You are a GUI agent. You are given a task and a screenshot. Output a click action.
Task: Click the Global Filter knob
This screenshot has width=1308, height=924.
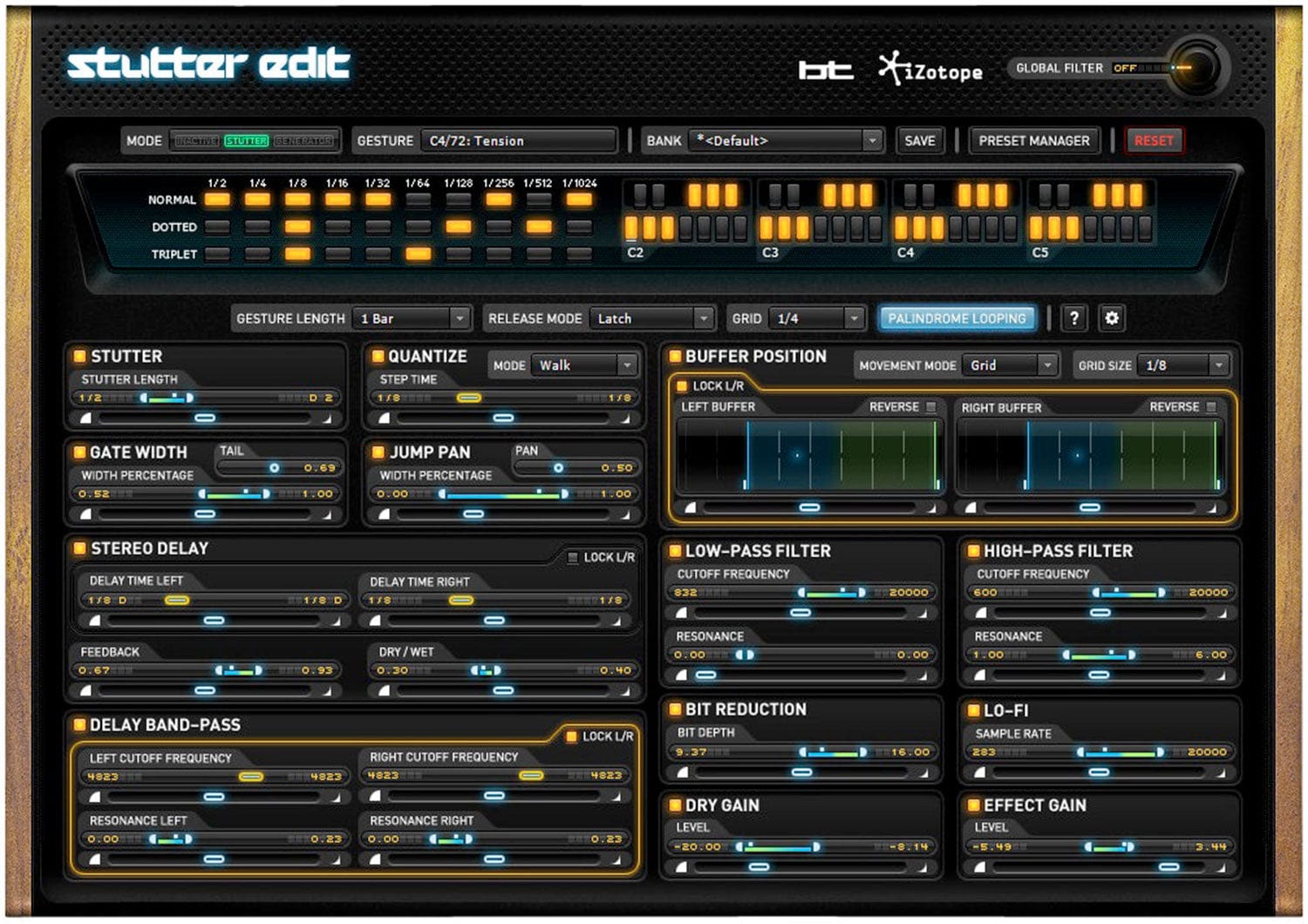(x=1196, y=67)
